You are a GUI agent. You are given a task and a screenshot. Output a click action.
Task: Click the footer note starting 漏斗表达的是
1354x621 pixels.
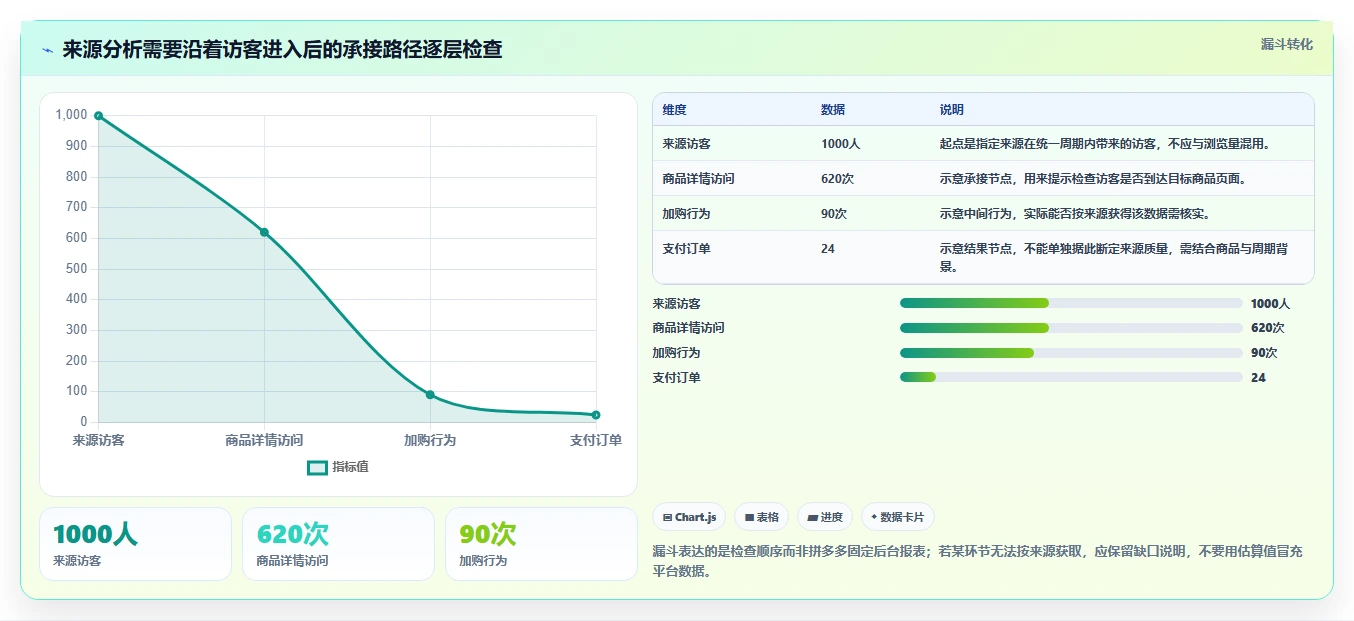click(977, 562)
